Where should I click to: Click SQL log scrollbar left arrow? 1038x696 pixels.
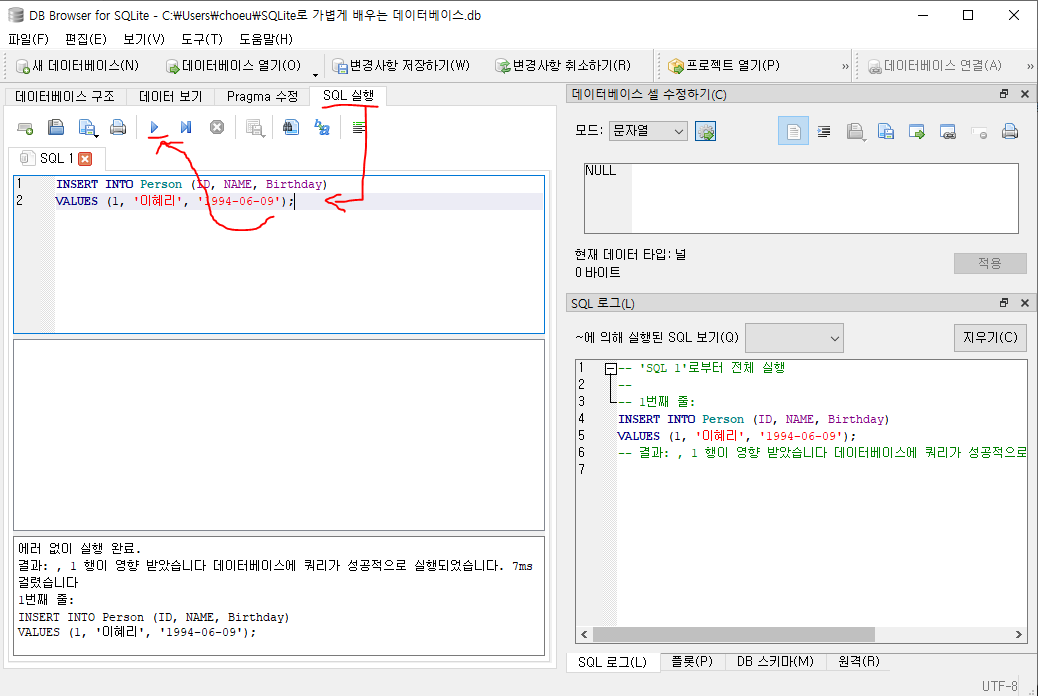pos(584,634)
